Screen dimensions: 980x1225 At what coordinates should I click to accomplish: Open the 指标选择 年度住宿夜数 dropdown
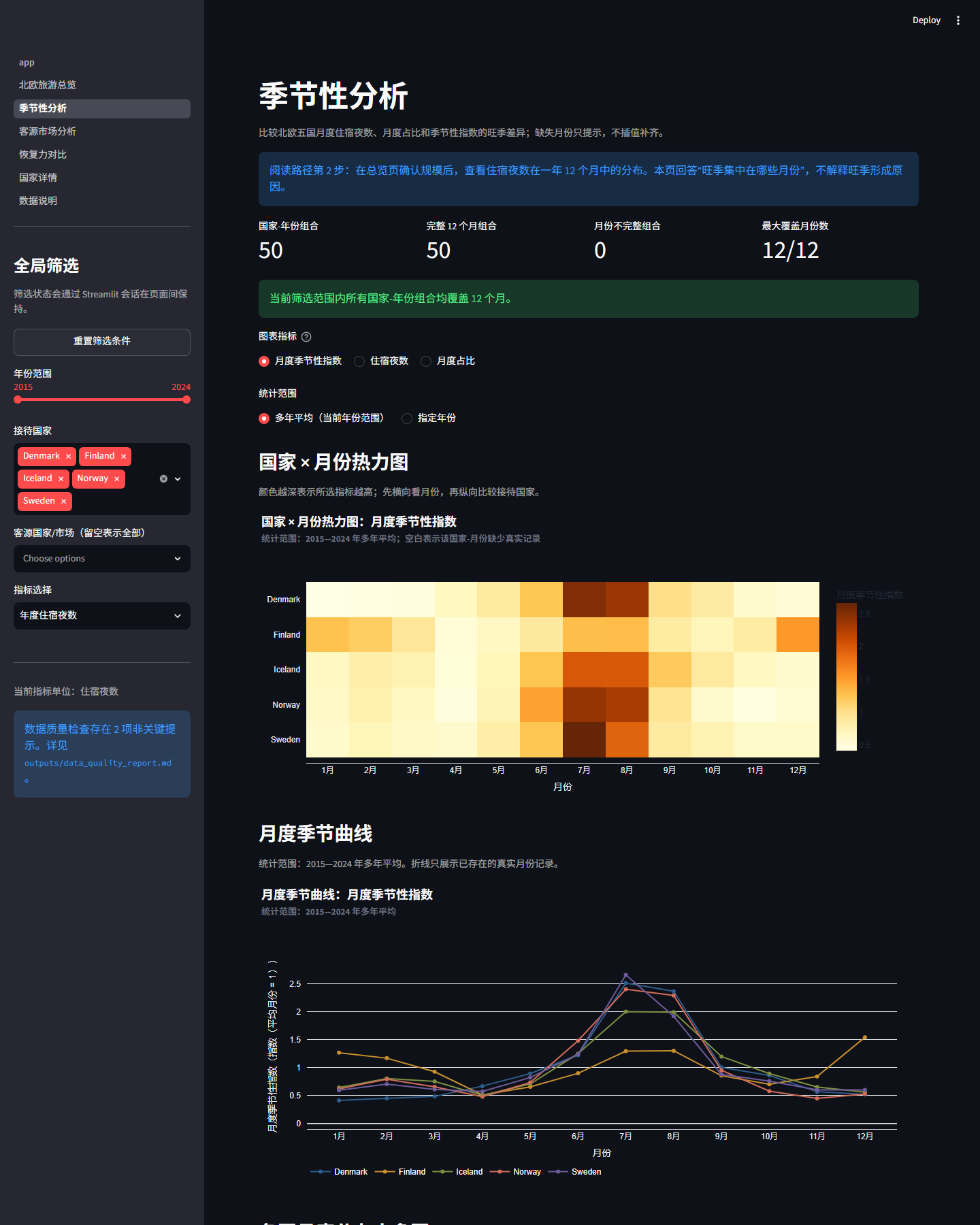pyautogui.click(x=102, y=616)
